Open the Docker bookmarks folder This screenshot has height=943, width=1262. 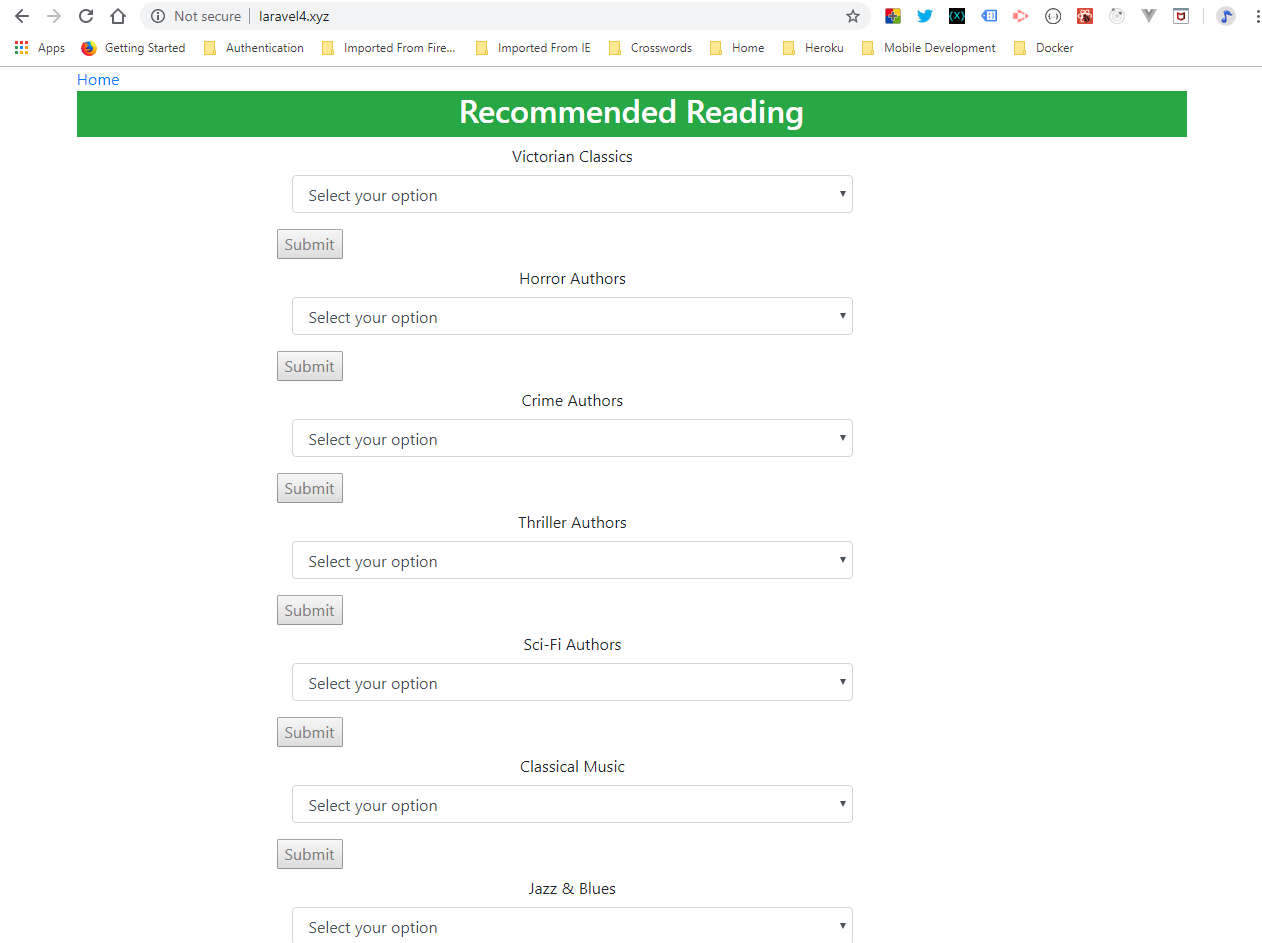(1044, 48)
